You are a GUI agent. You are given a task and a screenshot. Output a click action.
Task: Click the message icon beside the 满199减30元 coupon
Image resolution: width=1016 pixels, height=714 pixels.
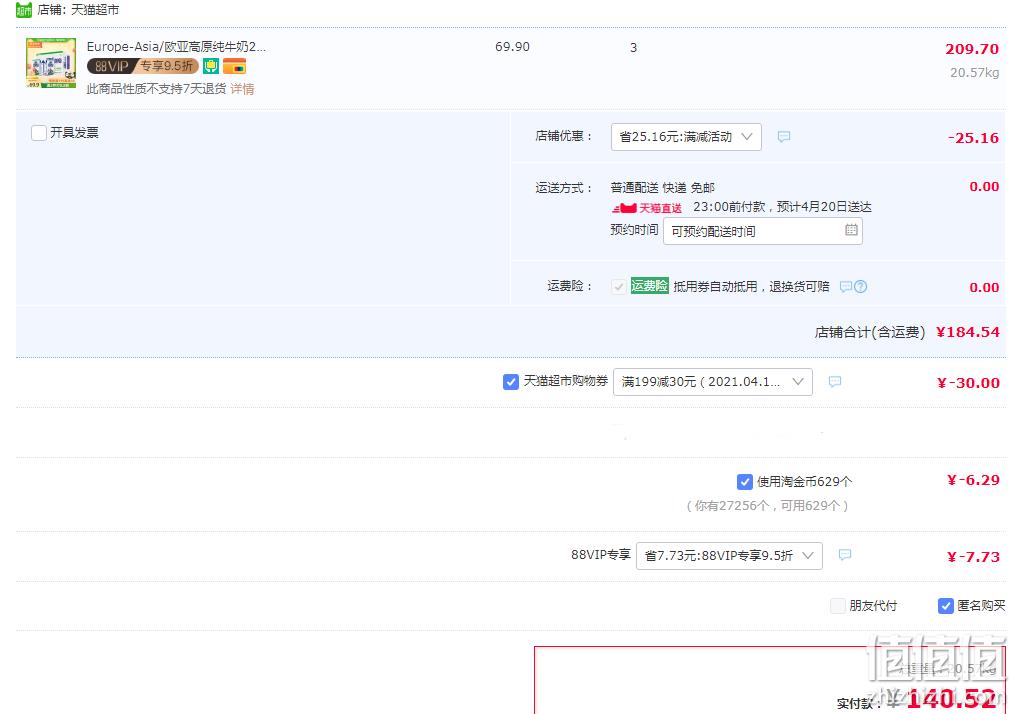coord(835,382)
